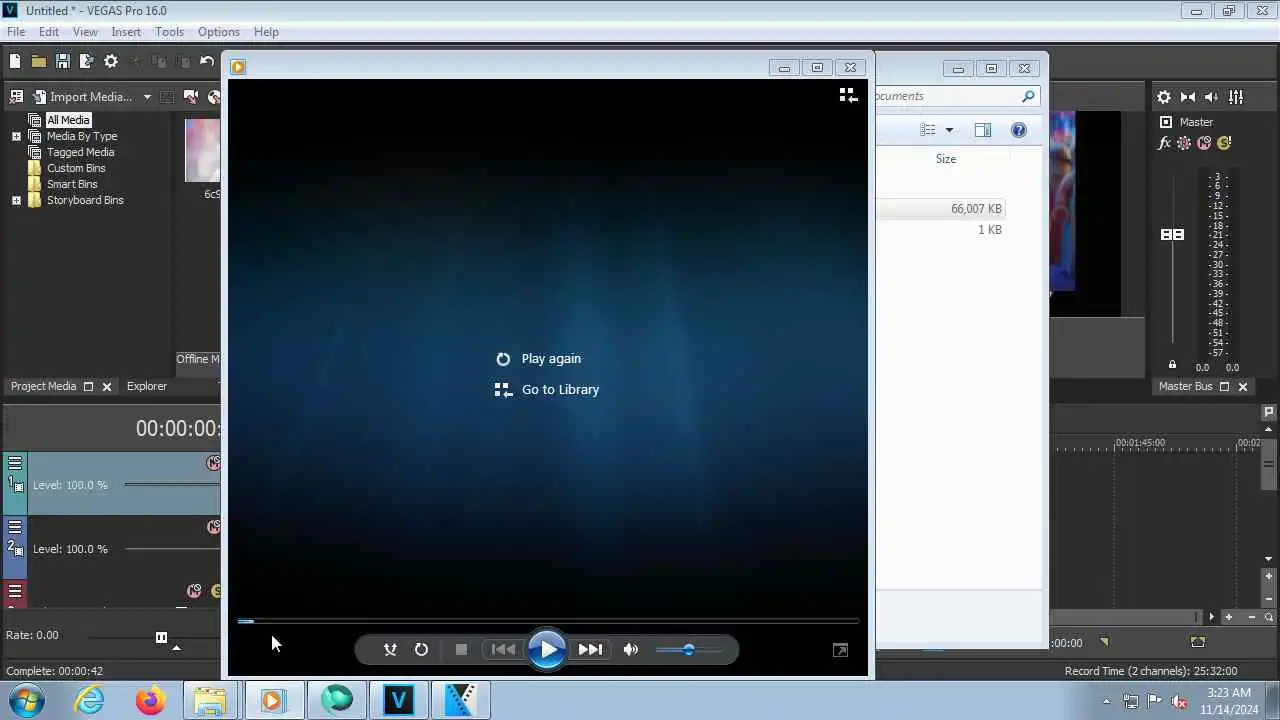Select the media thumbnail in Project Media
This screenshot has height=720, width=1280.
pos(203,150)
